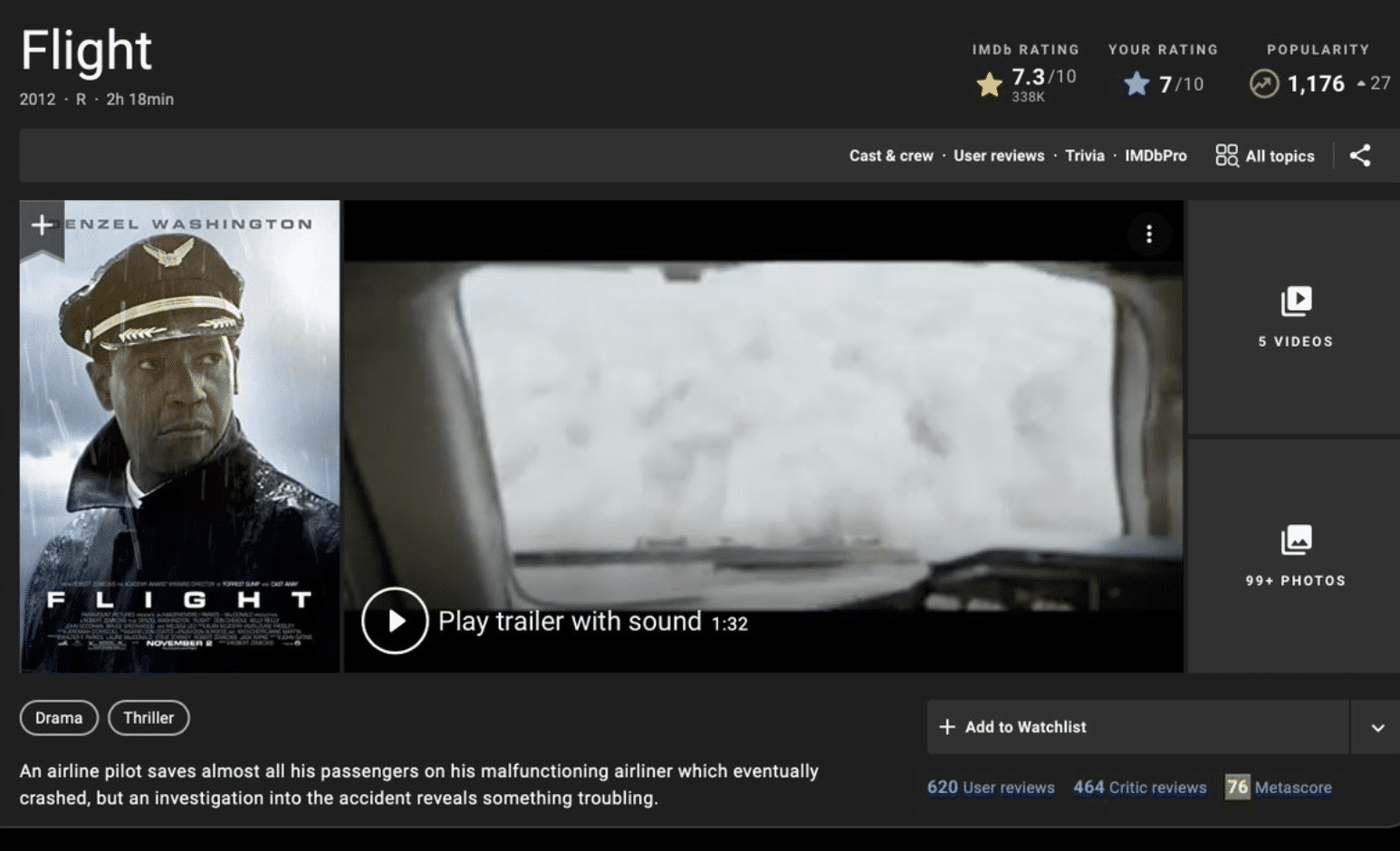Click the 'Play trailer with sound' label
The image size is (1400, 851).
click(570, 621)
